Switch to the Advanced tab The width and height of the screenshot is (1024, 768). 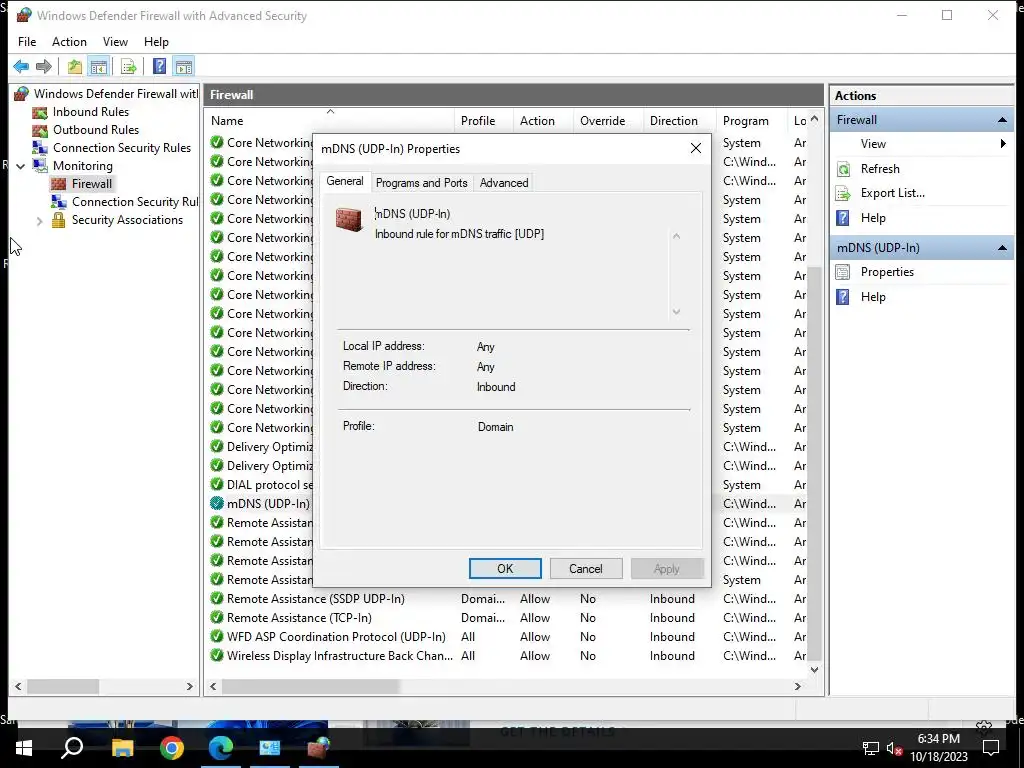pos(504,183)
